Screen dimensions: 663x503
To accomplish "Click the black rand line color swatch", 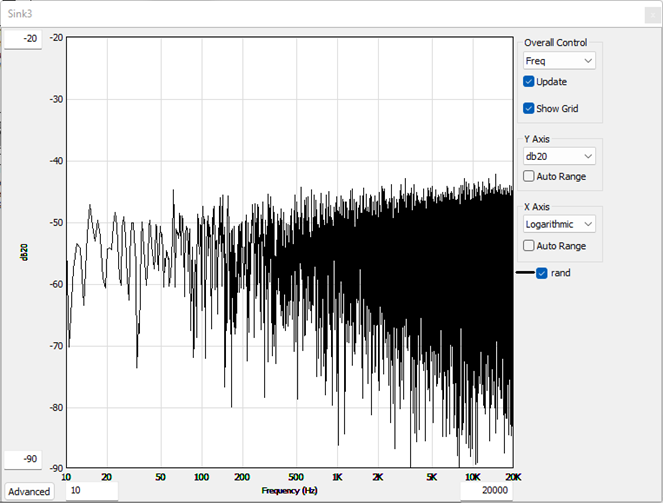I will (x=524, y=273).
